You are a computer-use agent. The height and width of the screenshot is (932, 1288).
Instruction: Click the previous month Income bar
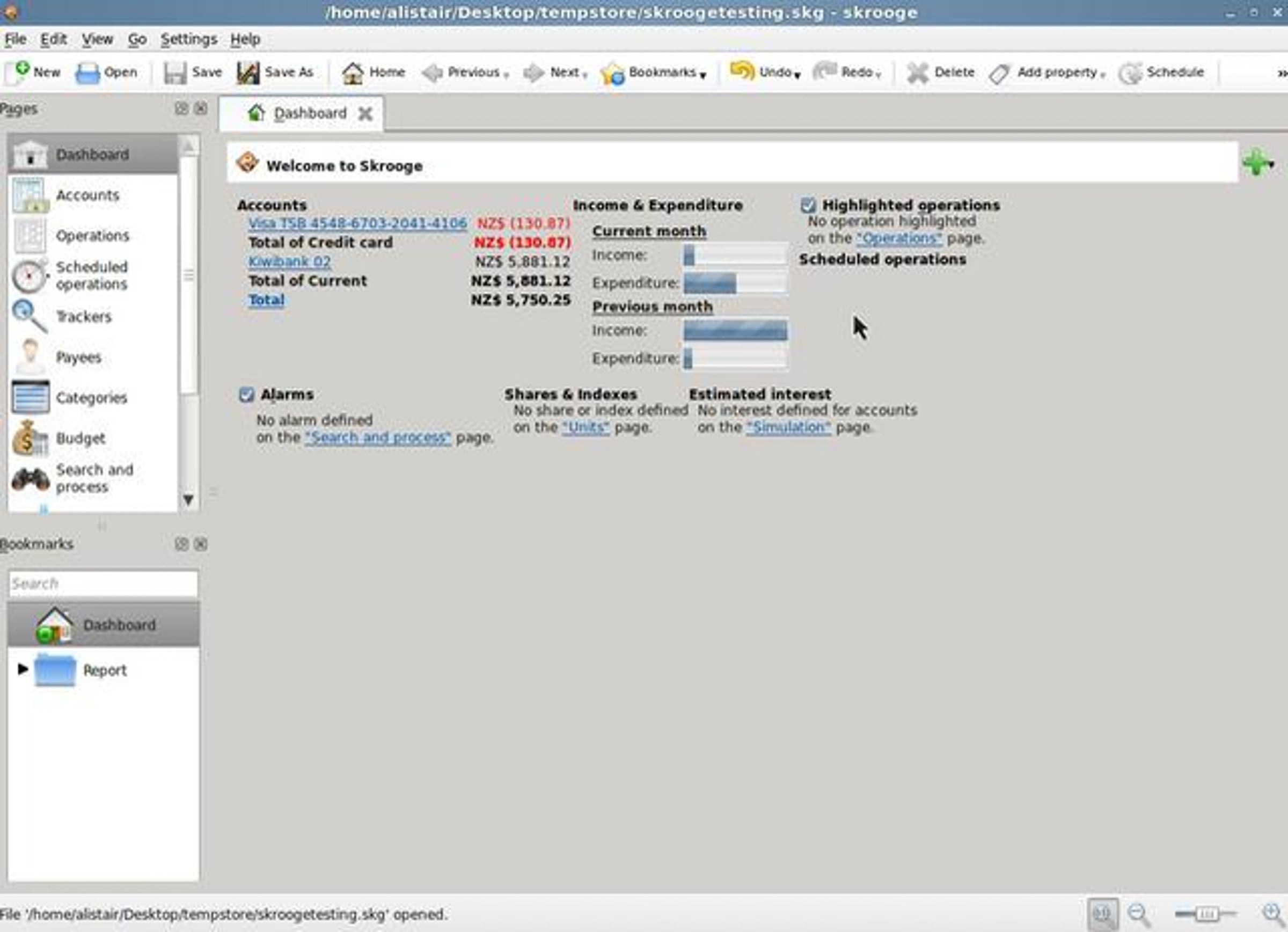735,331
